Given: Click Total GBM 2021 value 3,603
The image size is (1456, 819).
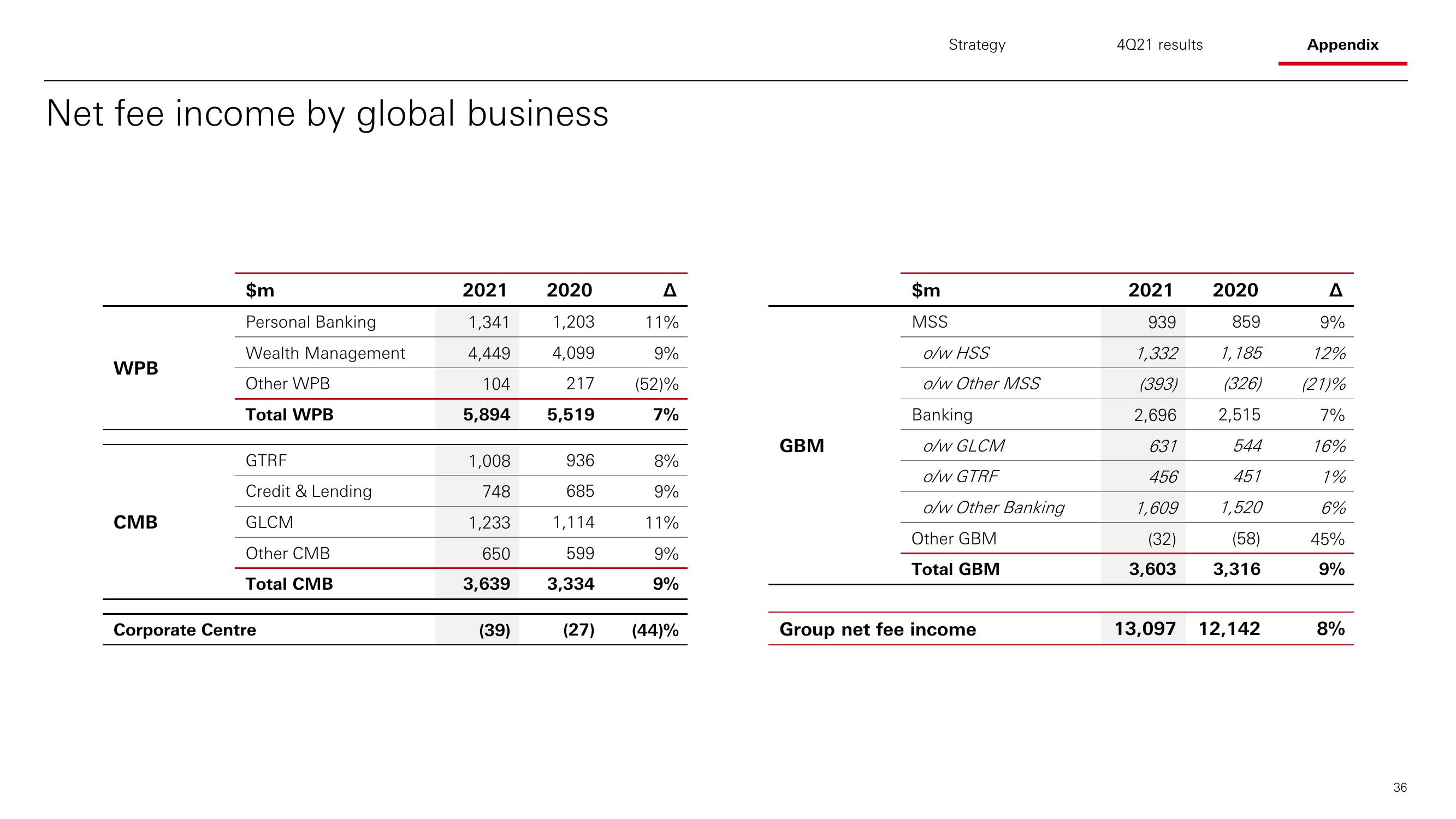Looking at the screenshot, I should [x=1152, y=568].
